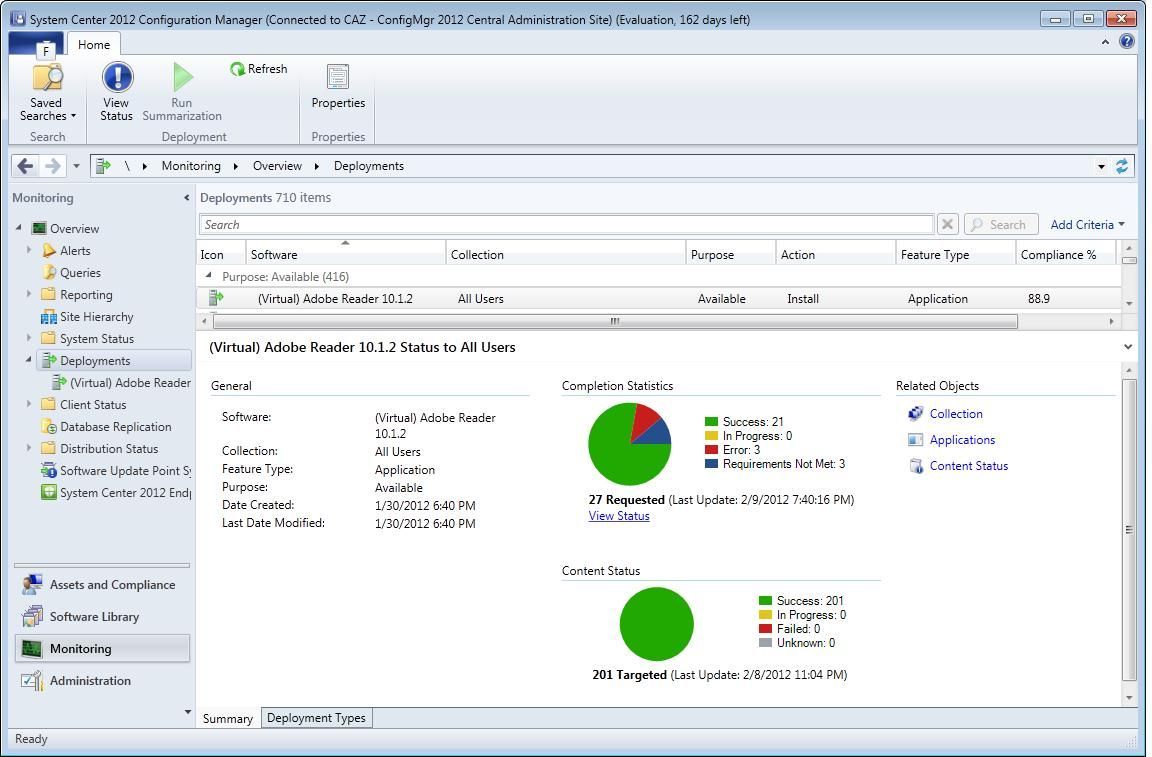
Task: Refresh the deployment list from ribbon
Action: (258, 69)
